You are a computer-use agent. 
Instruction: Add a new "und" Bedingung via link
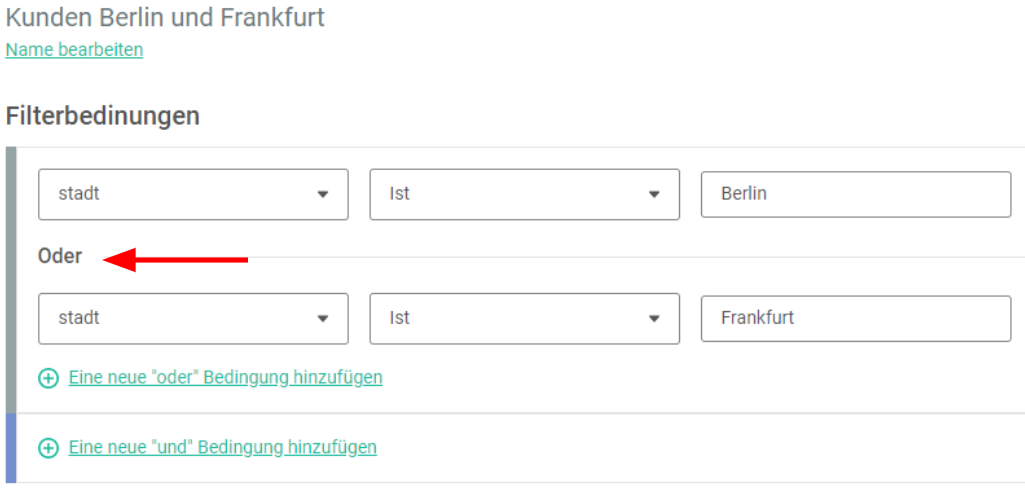click(223, 448)
